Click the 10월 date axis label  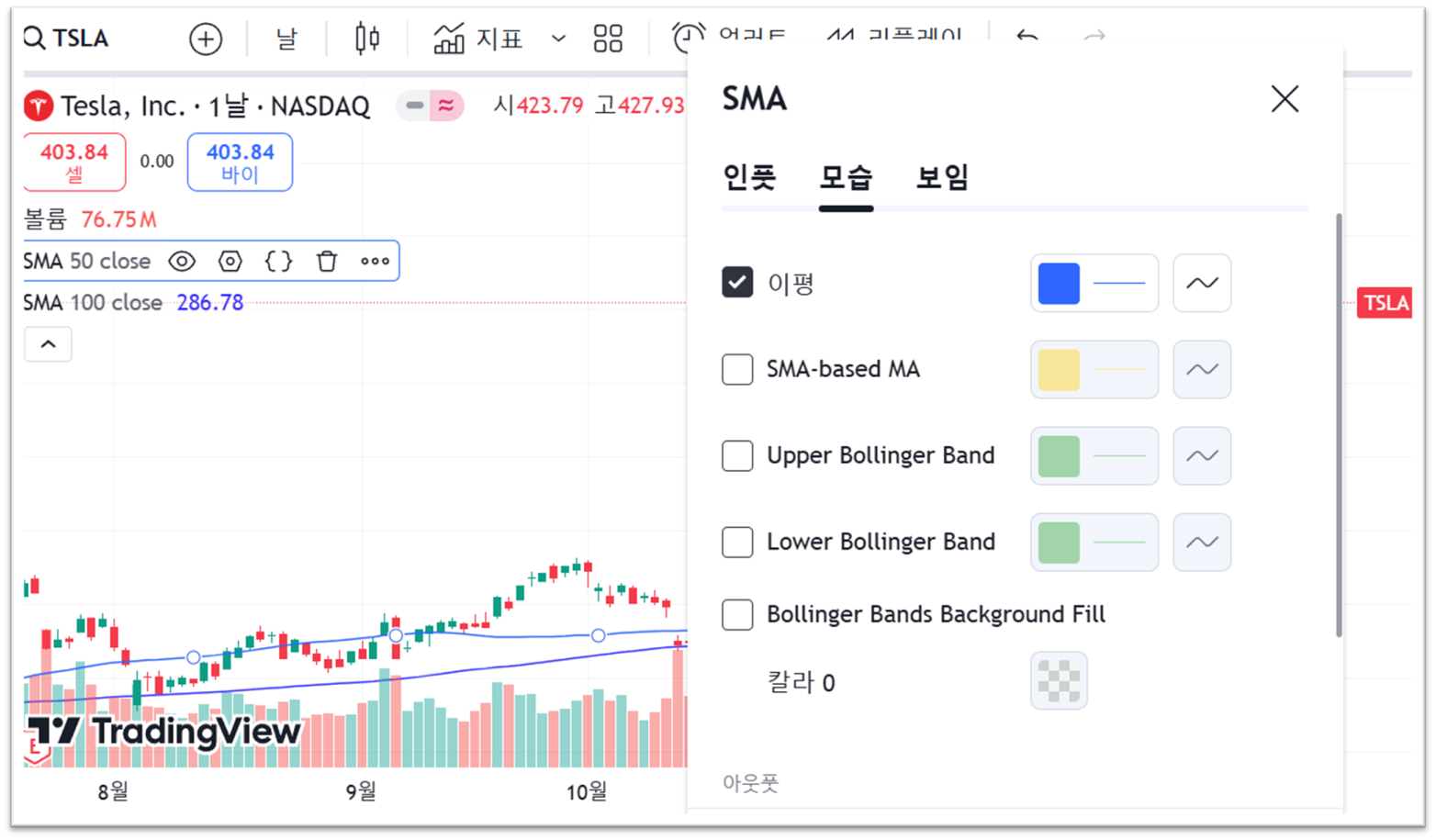587,790
